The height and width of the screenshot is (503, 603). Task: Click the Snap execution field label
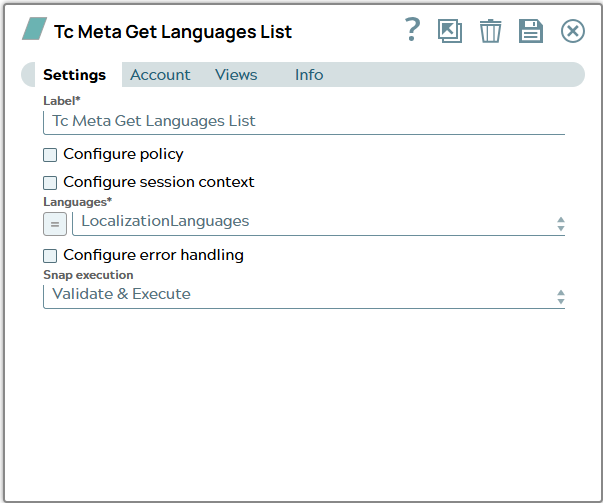click(x=88, y=275)
